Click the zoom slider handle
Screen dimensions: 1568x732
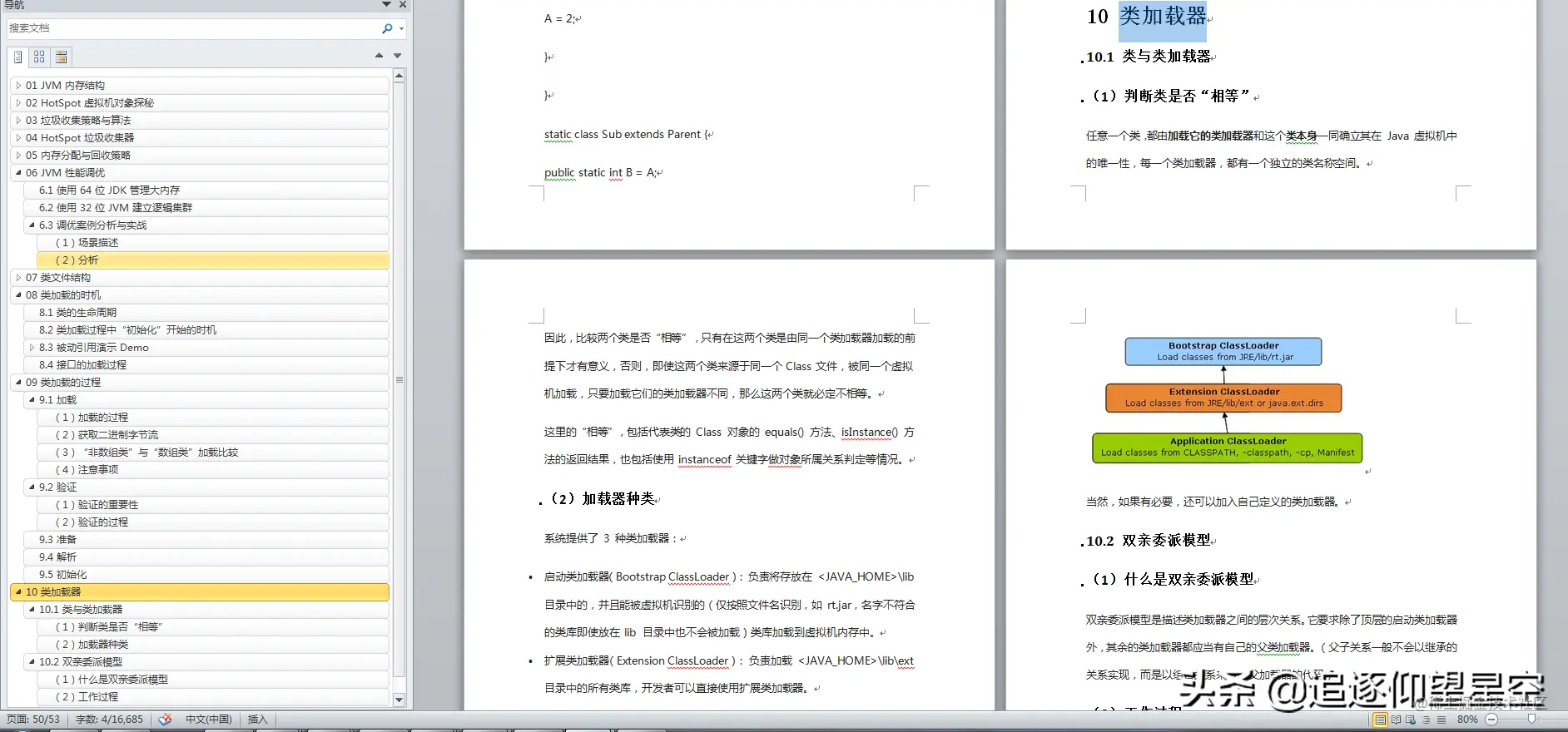(1531, 720)
